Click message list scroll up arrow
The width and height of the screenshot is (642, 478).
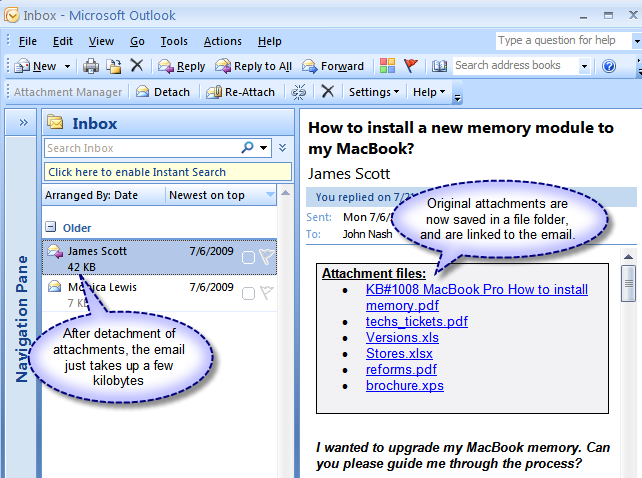286,193
